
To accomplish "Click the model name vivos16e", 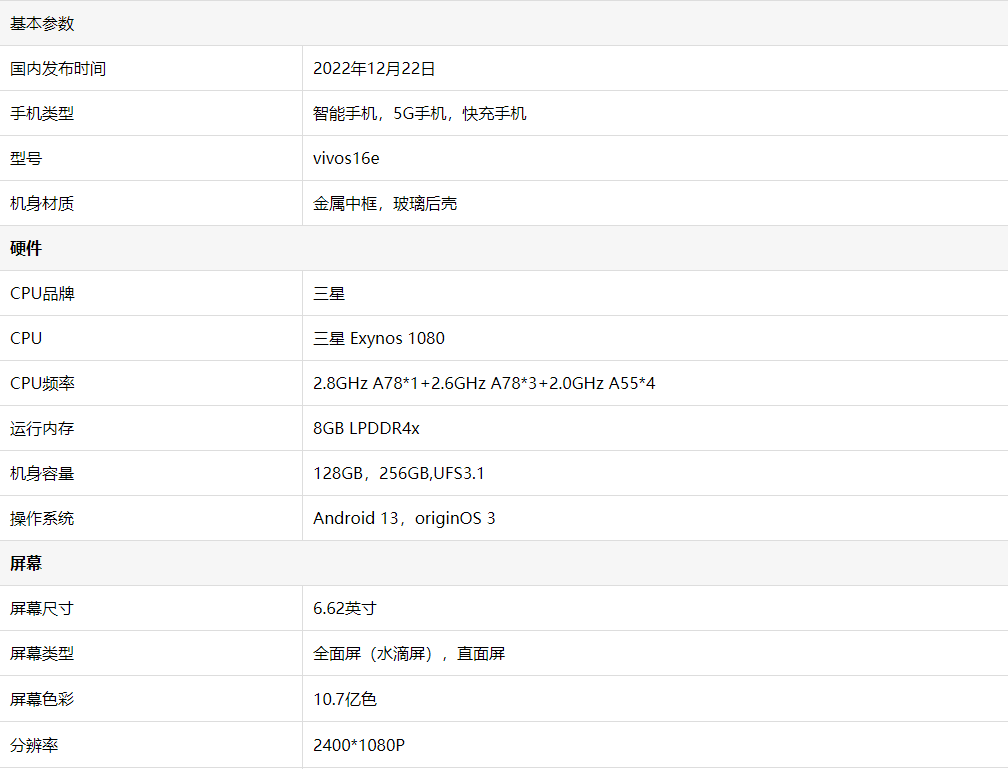I will 346,158.
